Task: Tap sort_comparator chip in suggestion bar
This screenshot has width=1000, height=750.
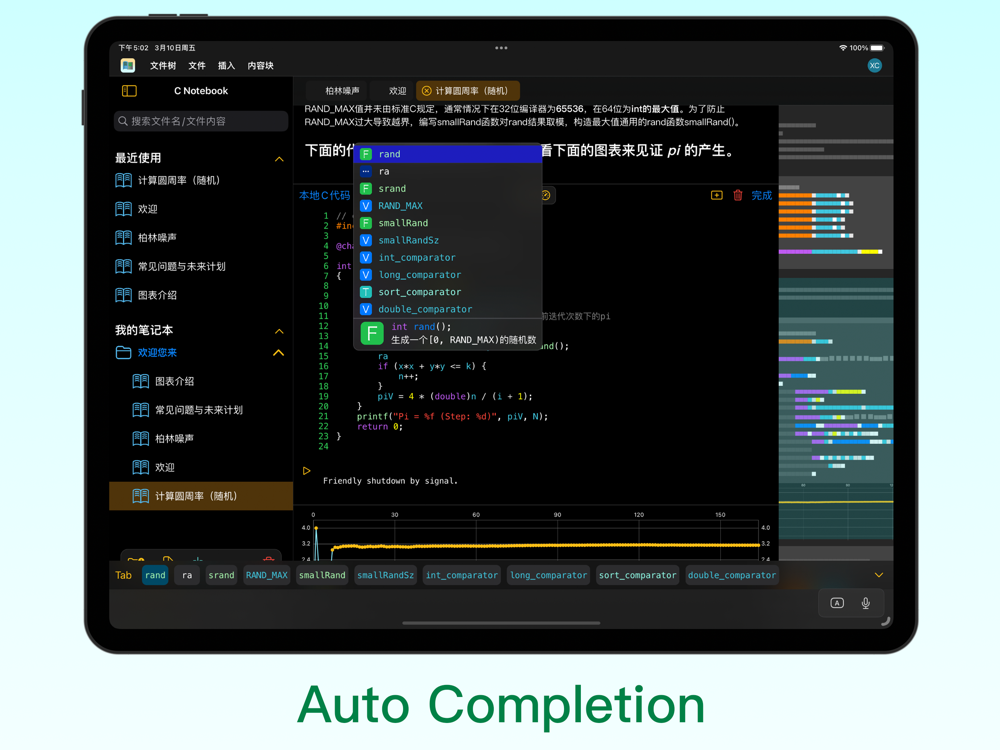Action: pyautogui.click(x=637, y=575)
